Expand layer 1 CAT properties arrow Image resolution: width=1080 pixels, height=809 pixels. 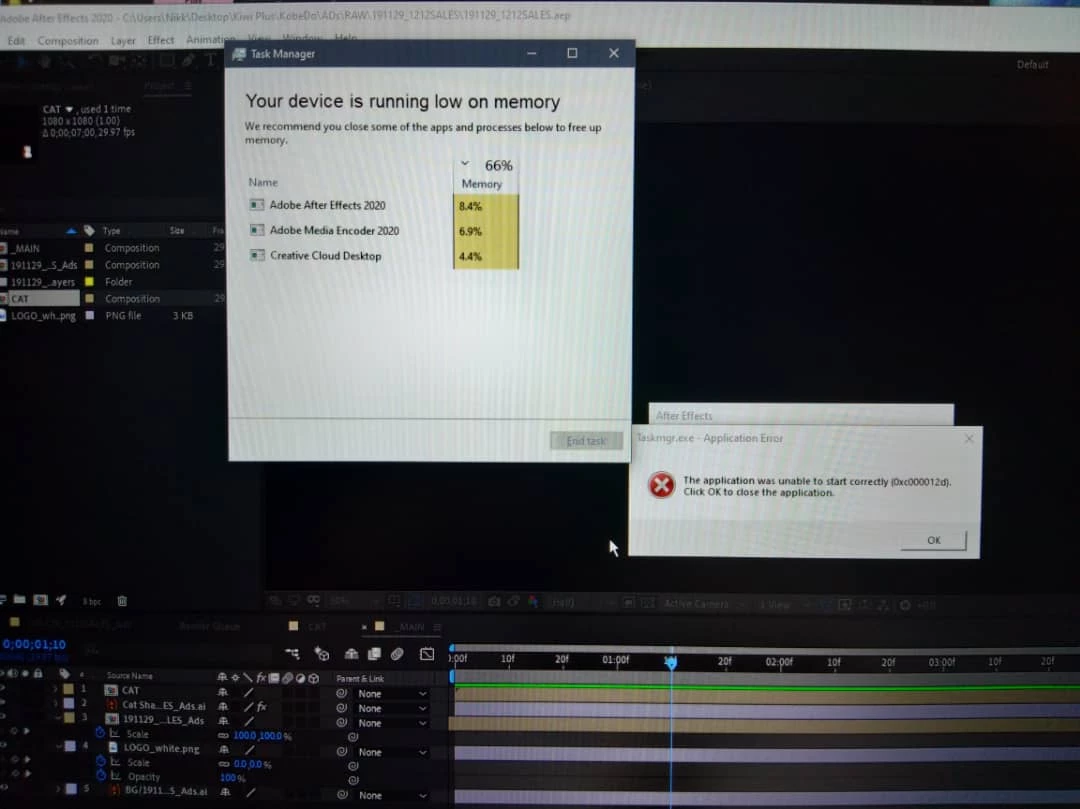[x=55, y=689]
